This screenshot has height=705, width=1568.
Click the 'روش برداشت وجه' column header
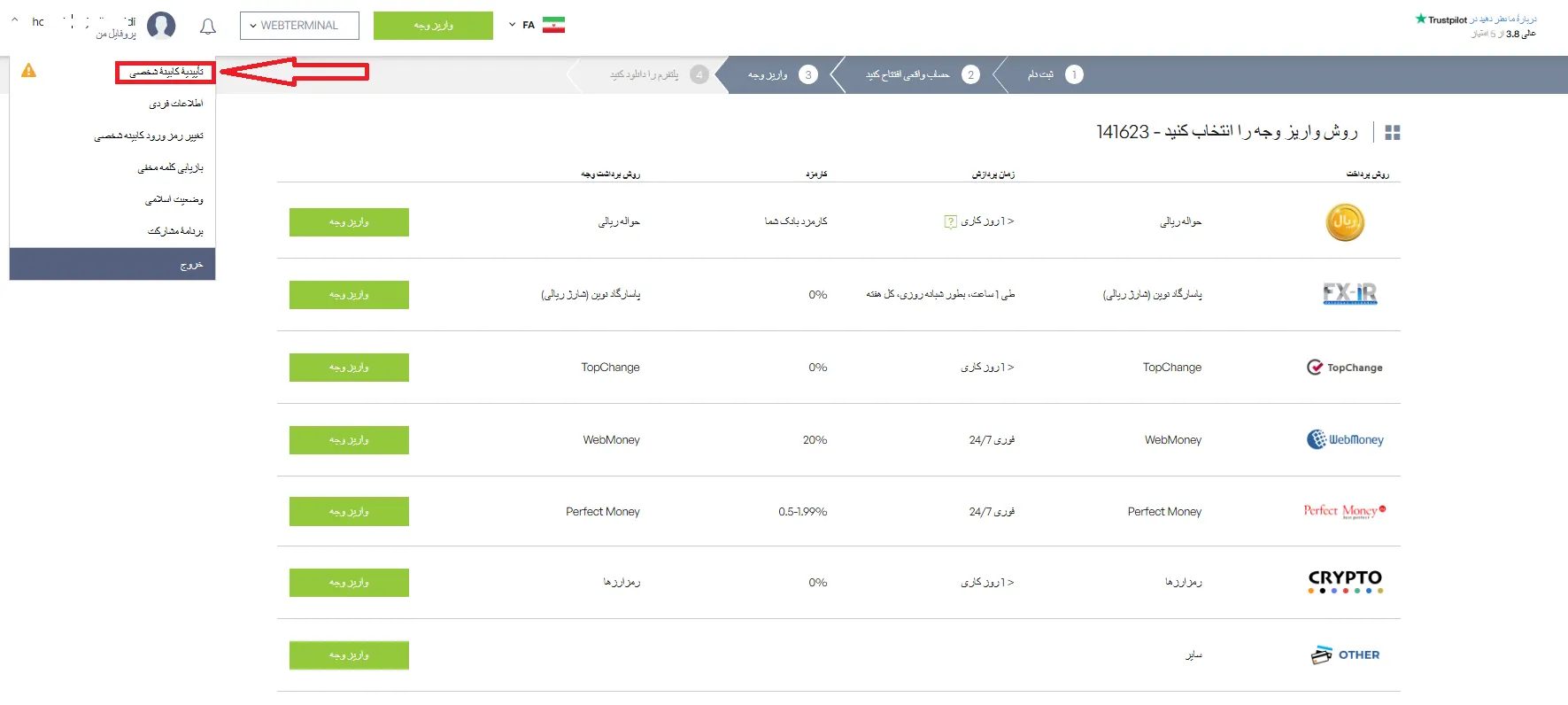point(610,174)
